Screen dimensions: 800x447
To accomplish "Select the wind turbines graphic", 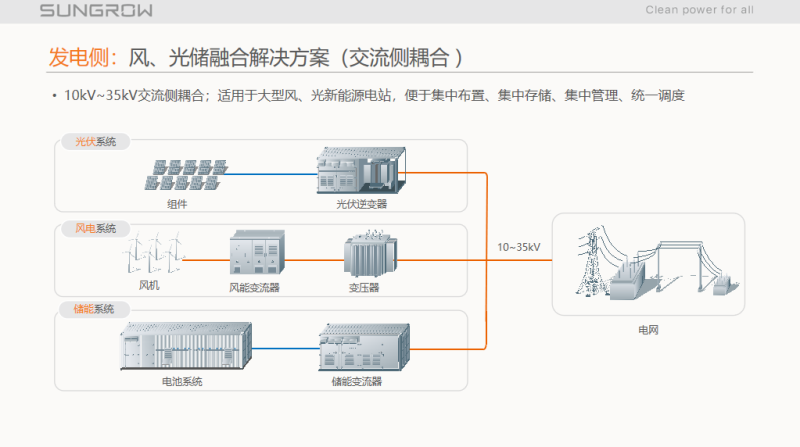I will (154, 253).
